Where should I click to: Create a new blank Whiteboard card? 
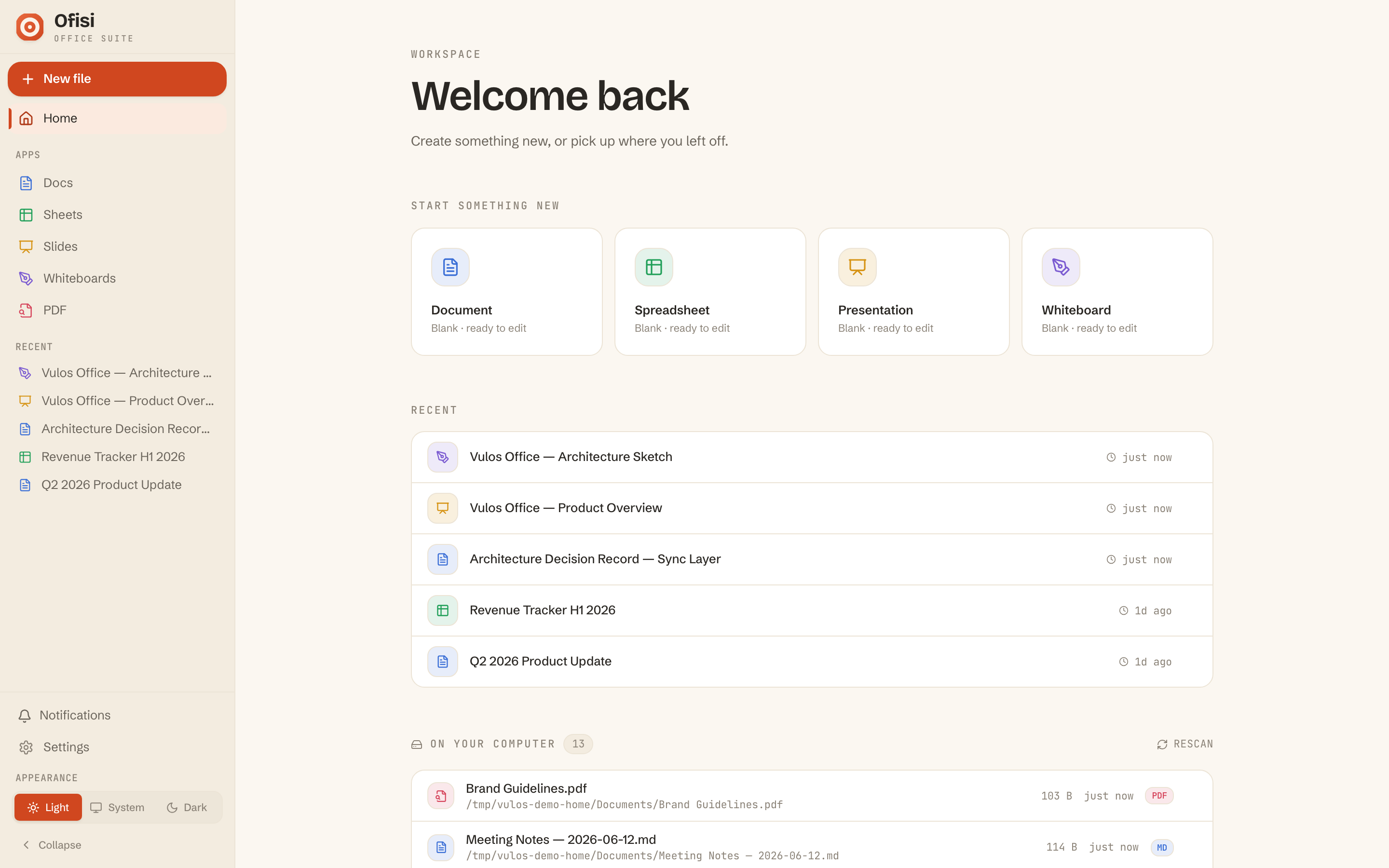pyautogui.click(x=1117, y=292)
